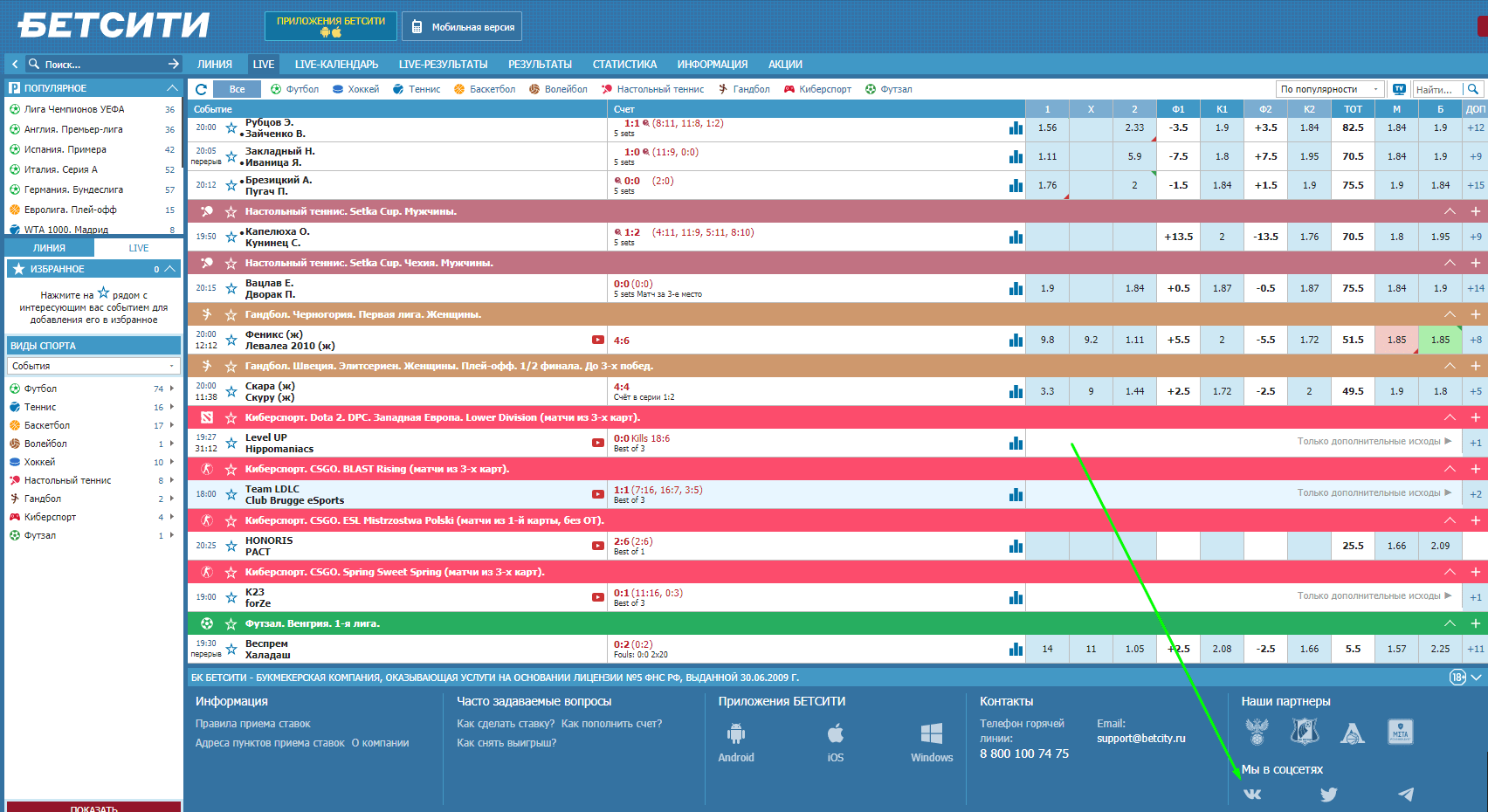
Task: Star the Team LDLC vs Club Brugge match
Action: [x=231, y=494]
